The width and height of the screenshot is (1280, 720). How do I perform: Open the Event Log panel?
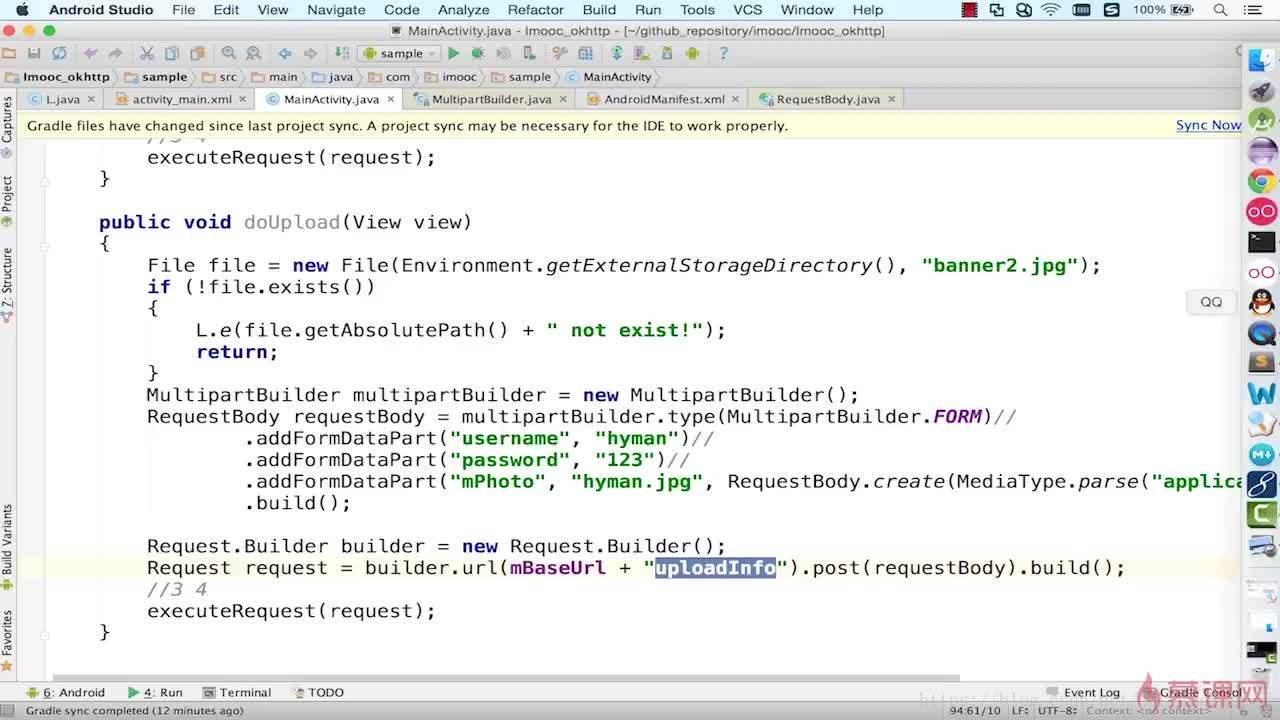tap(1083, 692)
